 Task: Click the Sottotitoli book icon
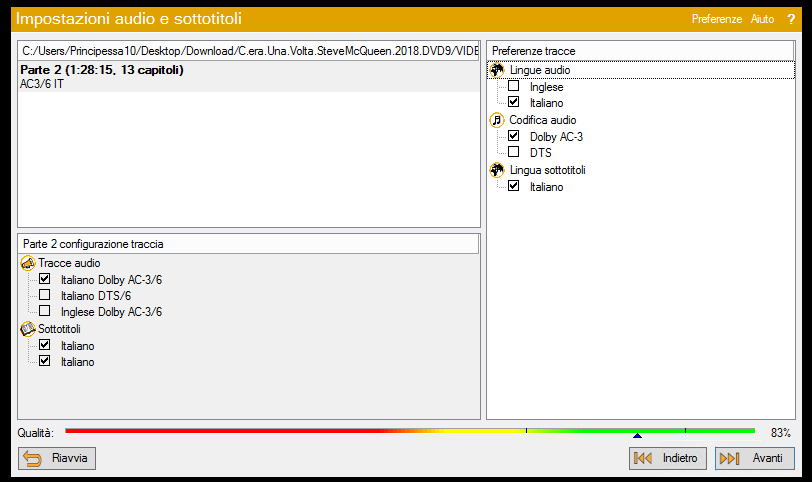click(x=28, y=329)
